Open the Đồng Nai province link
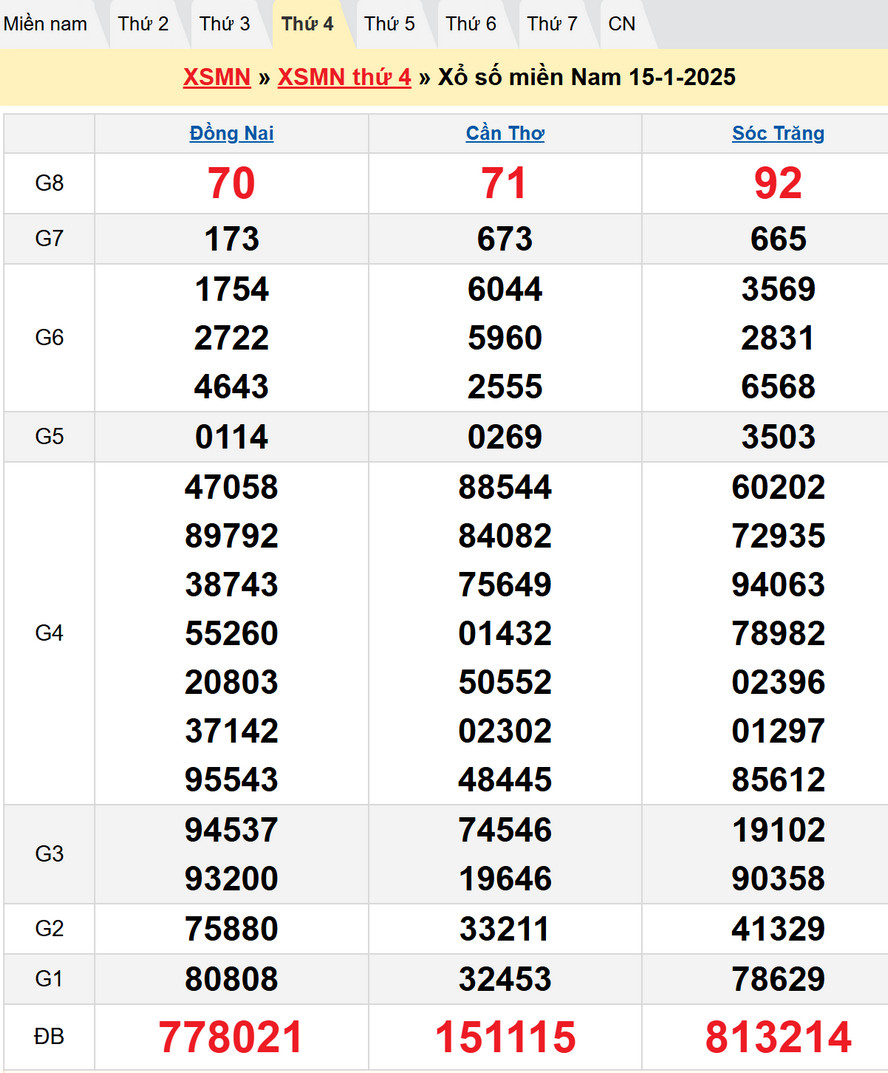 pyautogui.click(x=232, y=134)
